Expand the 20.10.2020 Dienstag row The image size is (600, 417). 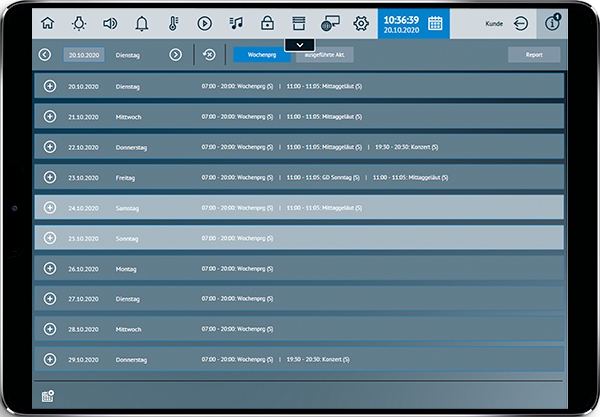tap(50, 86)
